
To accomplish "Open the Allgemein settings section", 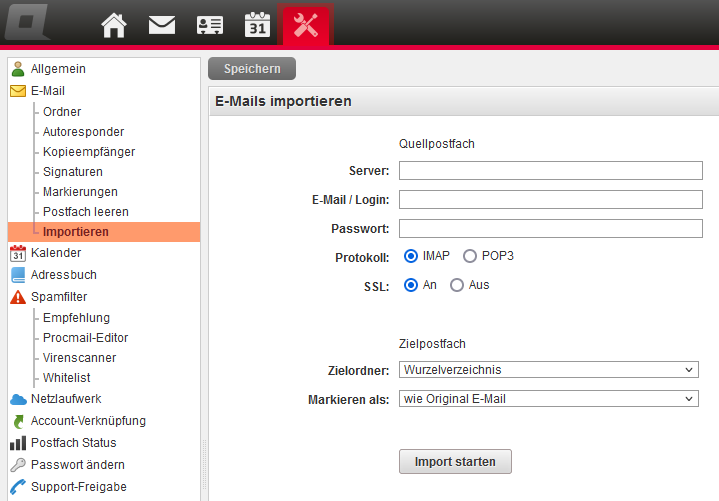I will coord(58,69).
